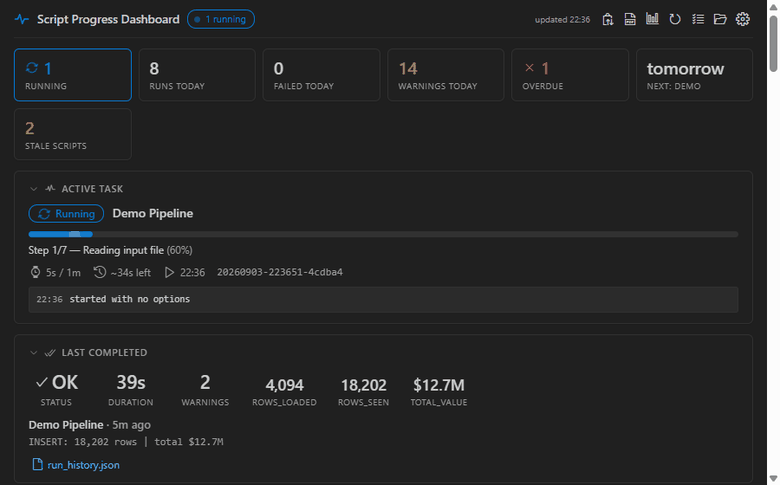
Task: Click the scrollbar down arrow
Action: coord(773,479)
